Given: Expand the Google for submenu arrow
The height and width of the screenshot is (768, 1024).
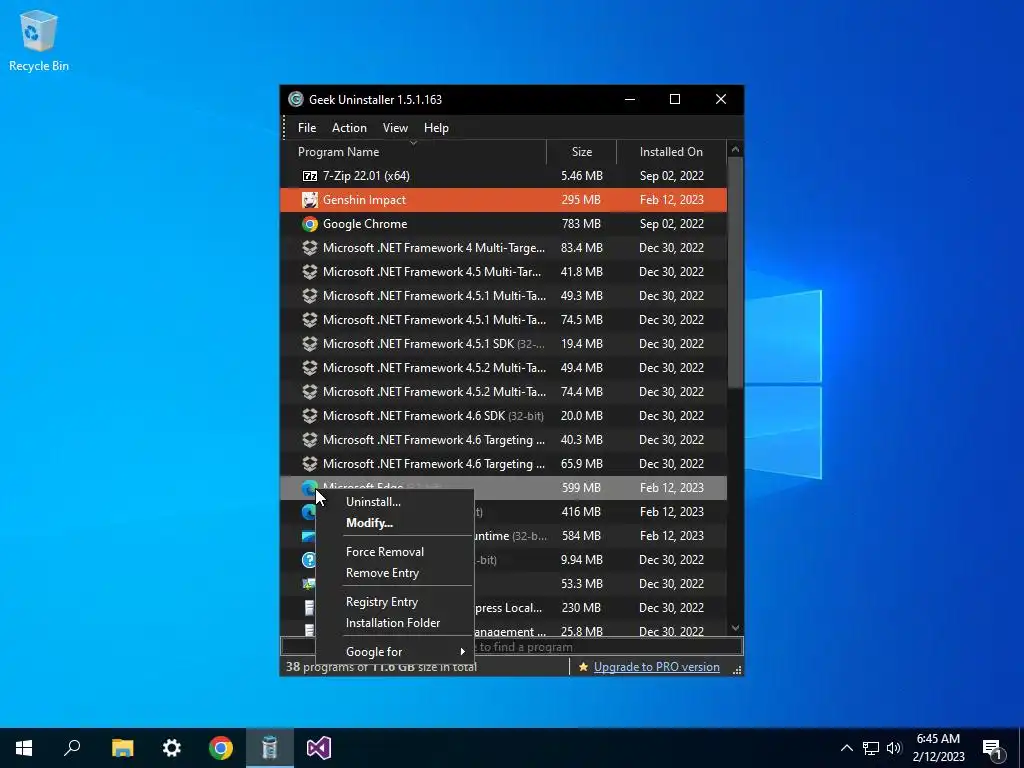Looking at the screenshot, I should [x=462, y=652].
